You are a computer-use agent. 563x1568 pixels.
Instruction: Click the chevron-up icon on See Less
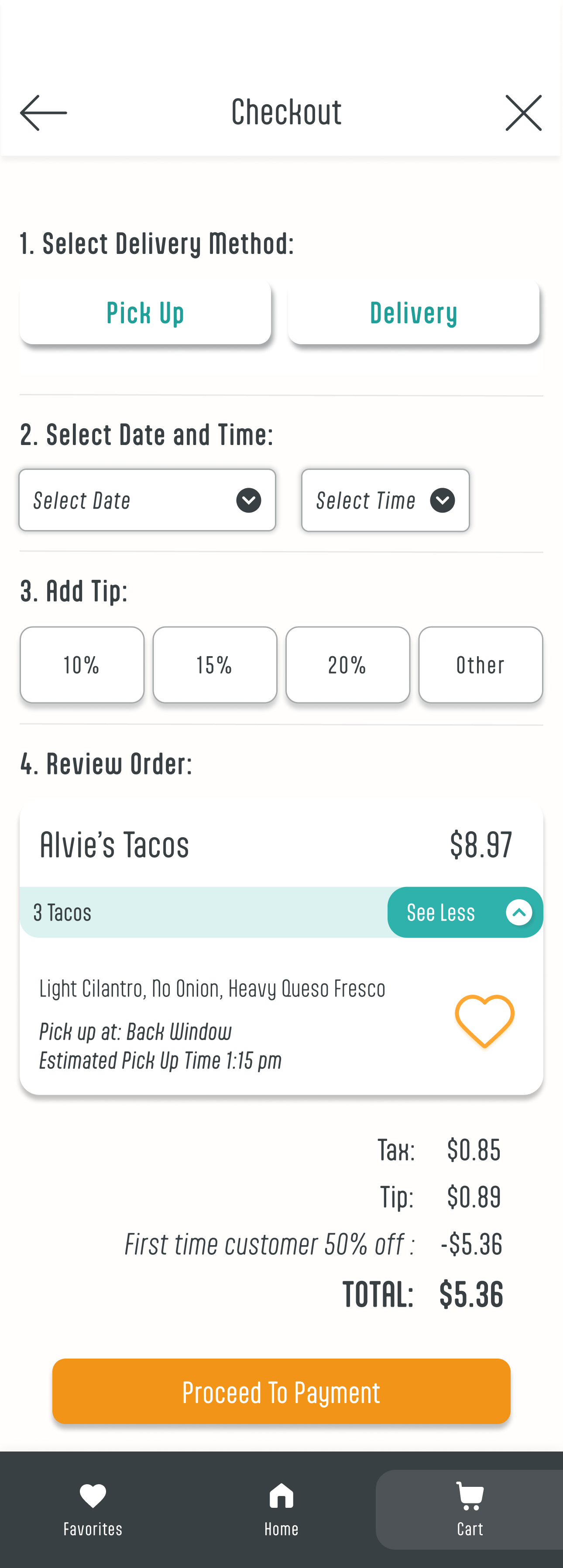point(519,912)
